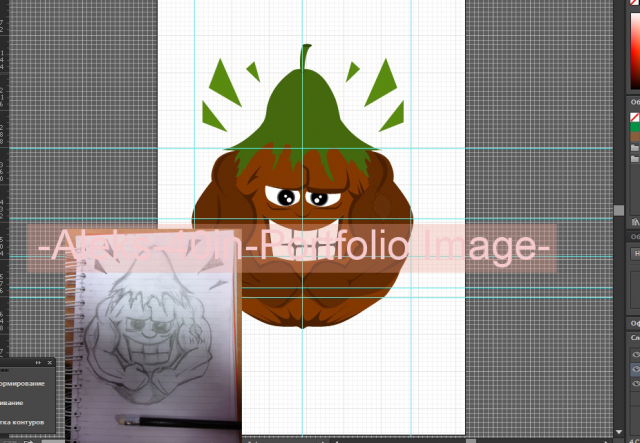Screen dimensions: 640x443
Task: Close the floating Transform/Align panel
Action: click(49, 363)
